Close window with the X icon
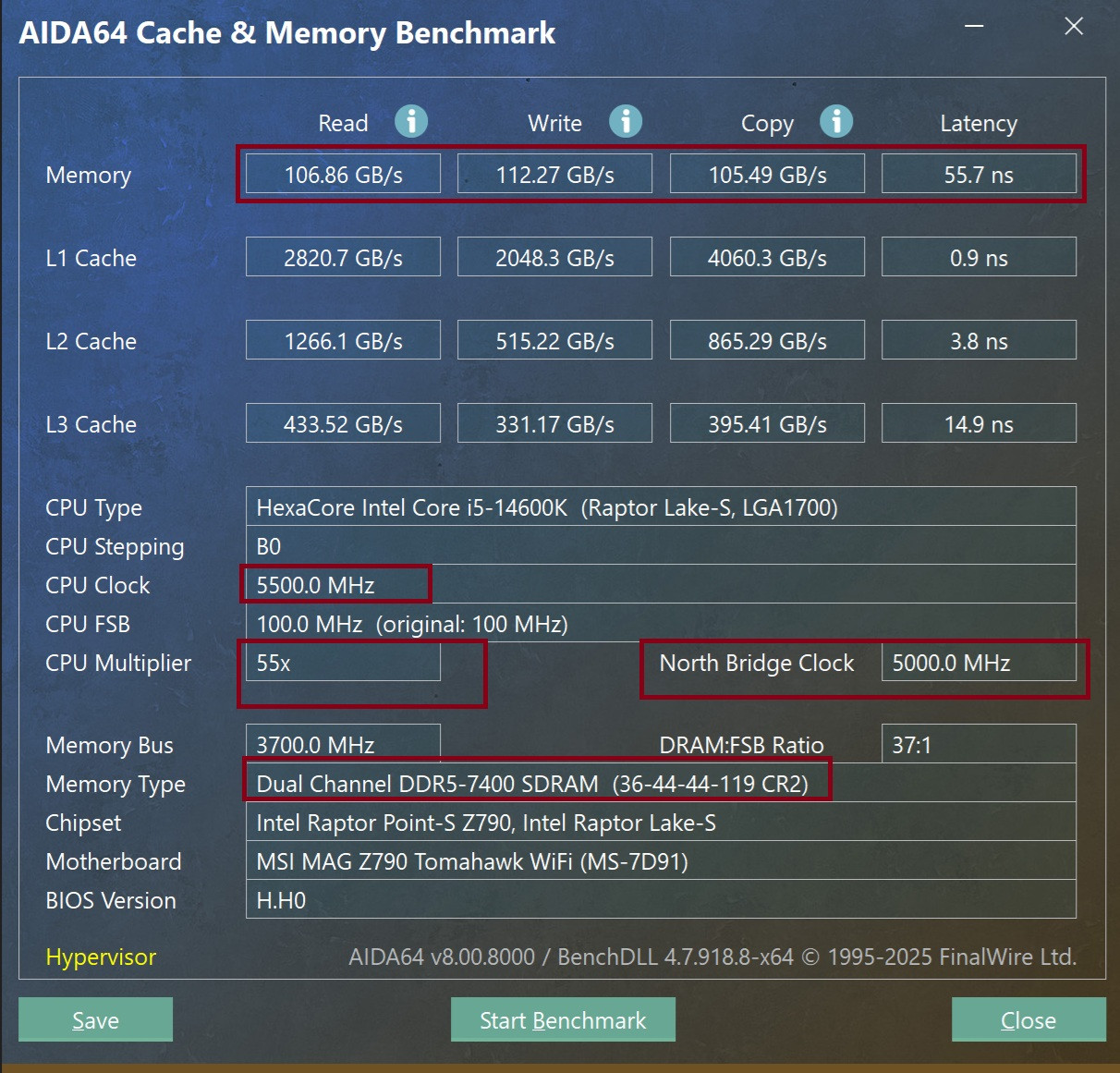1120x1073 pixels. [1074, 26]
